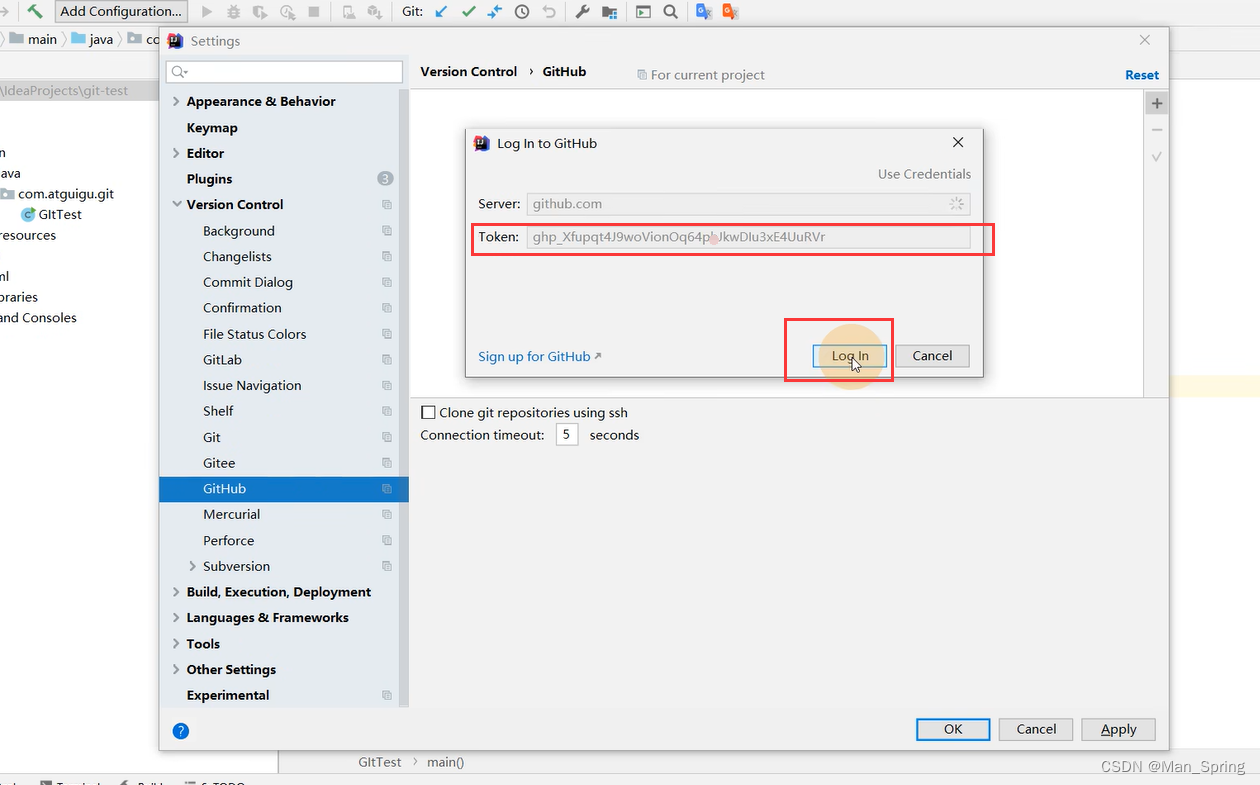The height and width of the screenshot is (785, 1260).
Task: Collapse the Version Control section
Action: click(177, 205)
